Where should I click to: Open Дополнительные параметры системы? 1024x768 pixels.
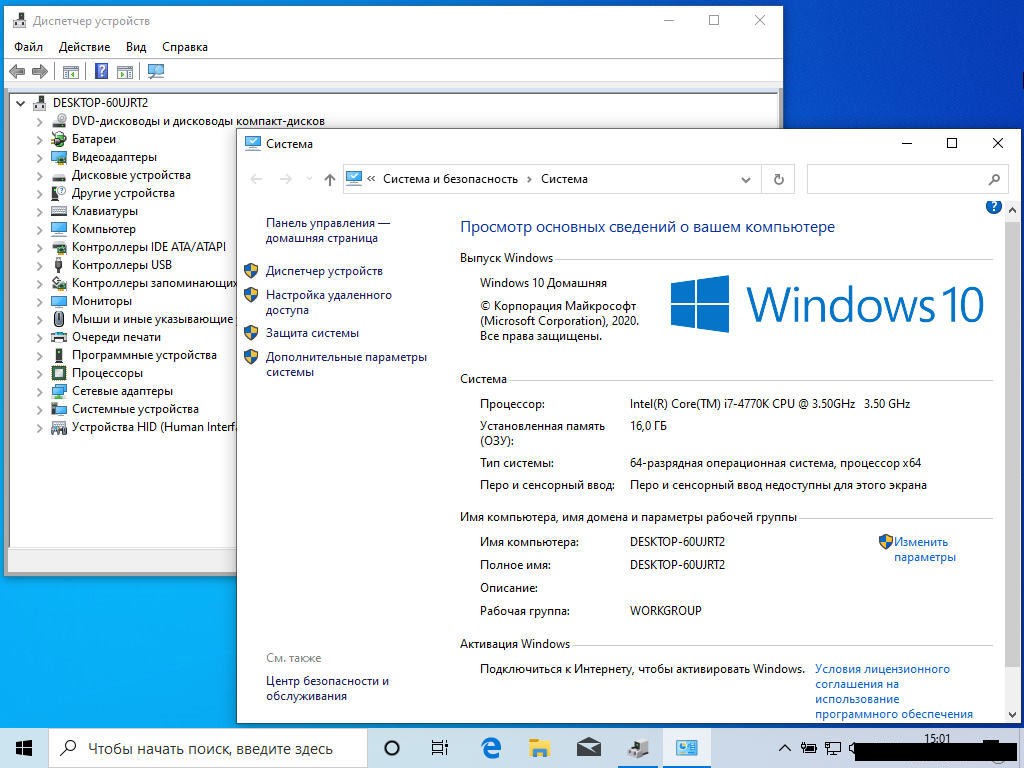click(346, 364)
